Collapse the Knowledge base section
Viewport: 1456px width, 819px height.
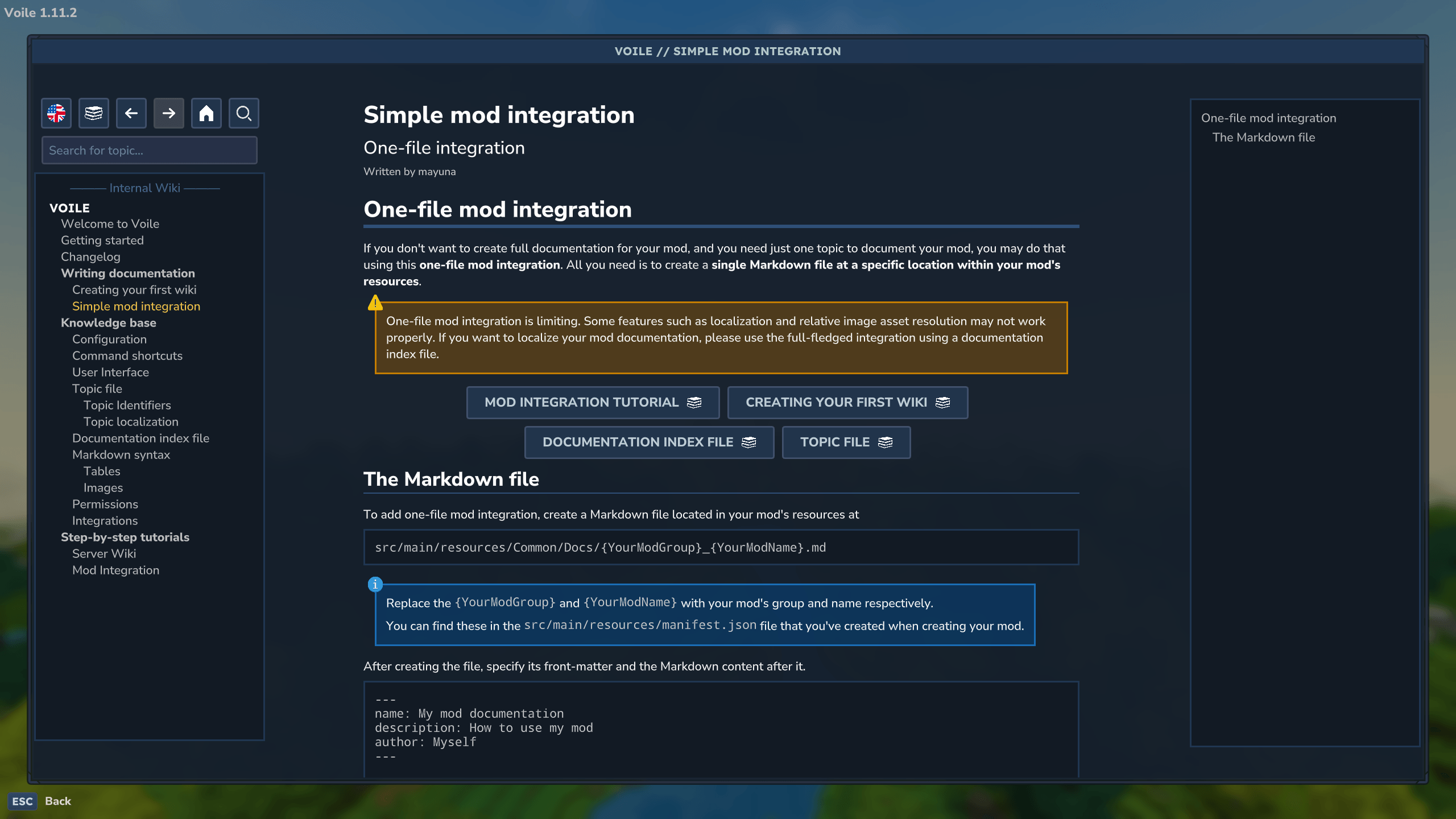click(109, 322)
